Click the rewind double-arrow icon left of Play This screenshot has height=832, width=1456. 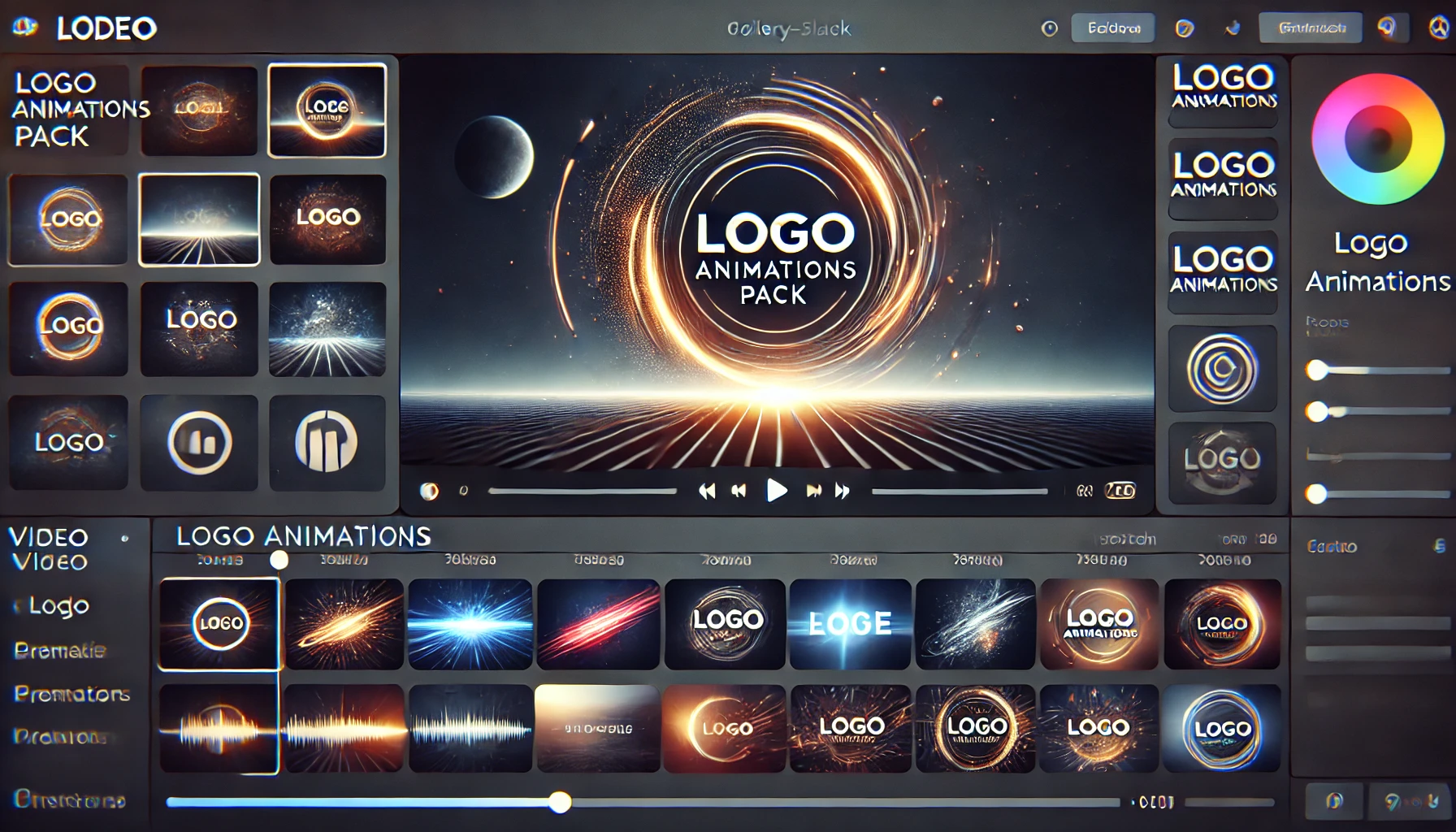point(707,491)
